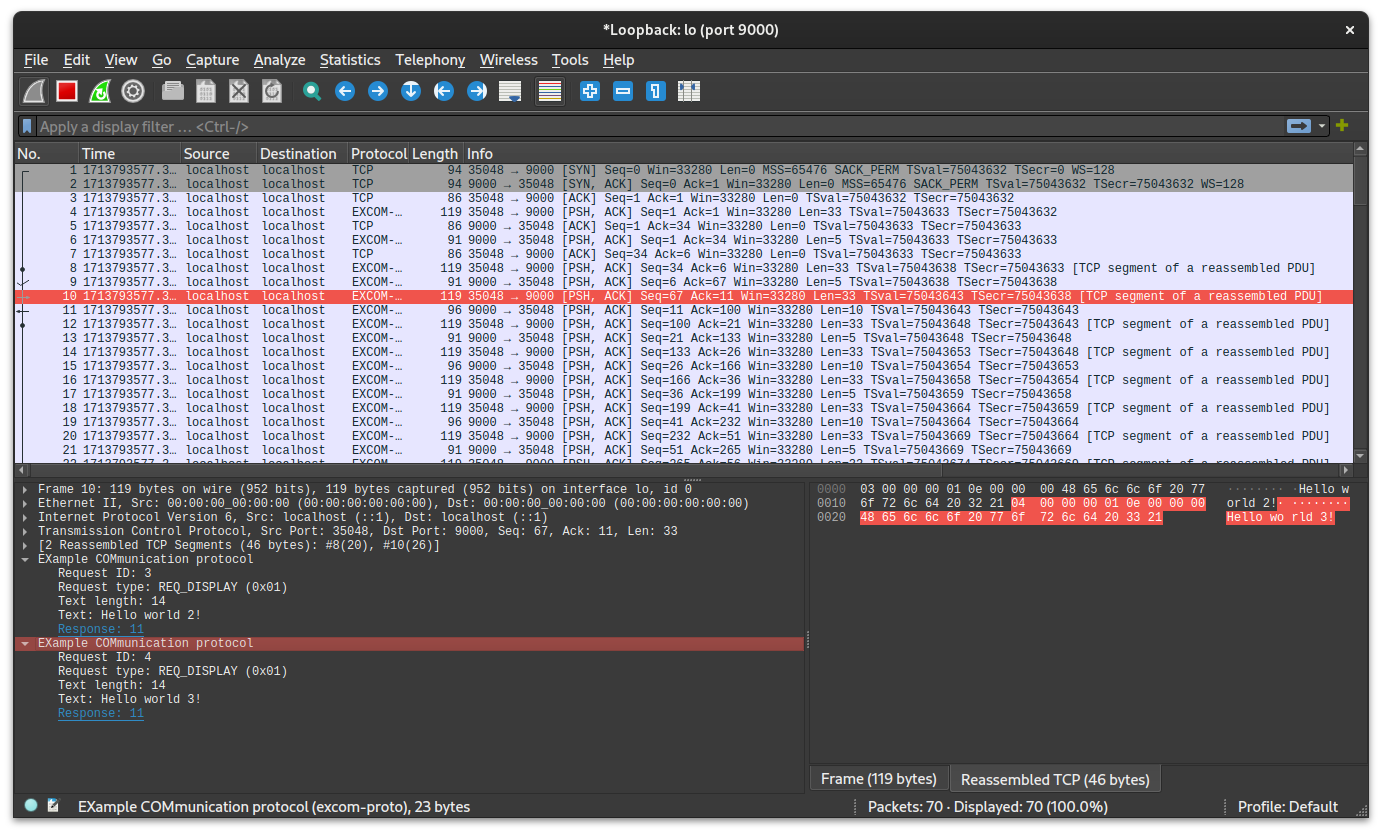Open the Help menu
Screen dimensions: 1382x834
point(619,60)
